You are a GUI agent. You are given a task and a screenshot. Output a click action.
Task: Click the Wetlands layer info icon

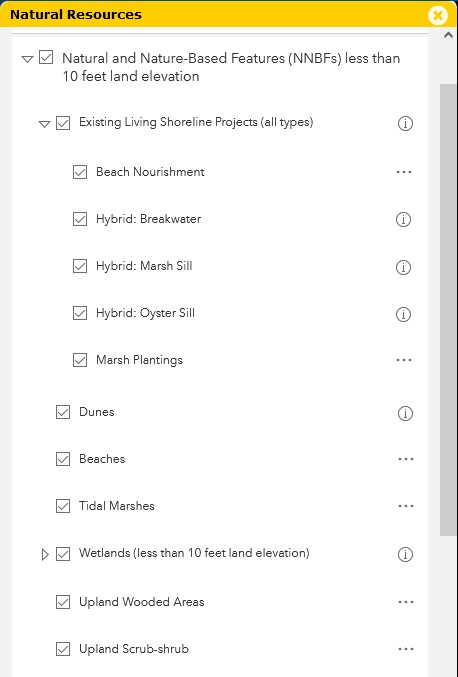(405, 554)
